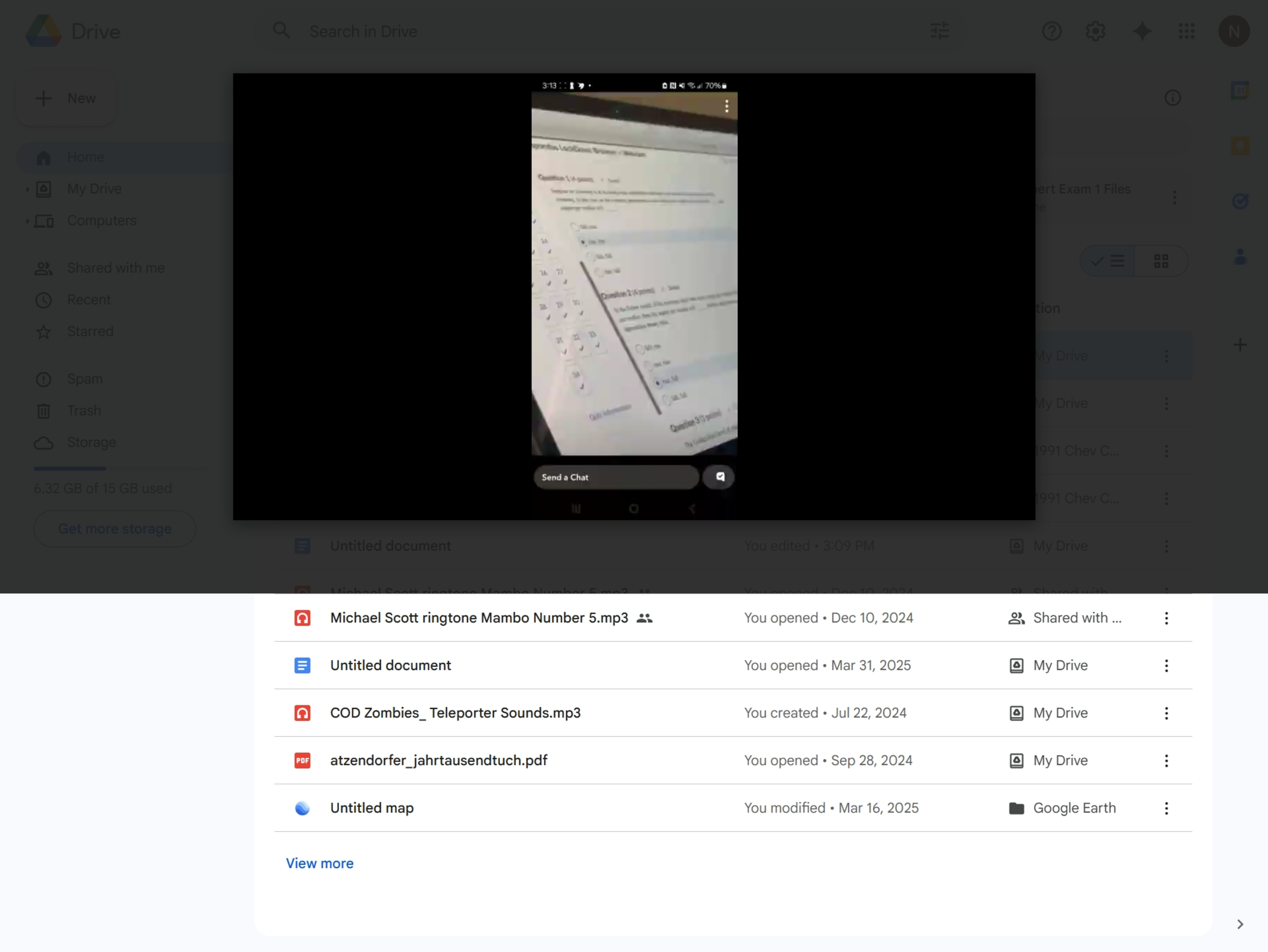
Task: Select COD Zombies_ Teleporter Sounds.mp3
Action: tap(733, 713)
